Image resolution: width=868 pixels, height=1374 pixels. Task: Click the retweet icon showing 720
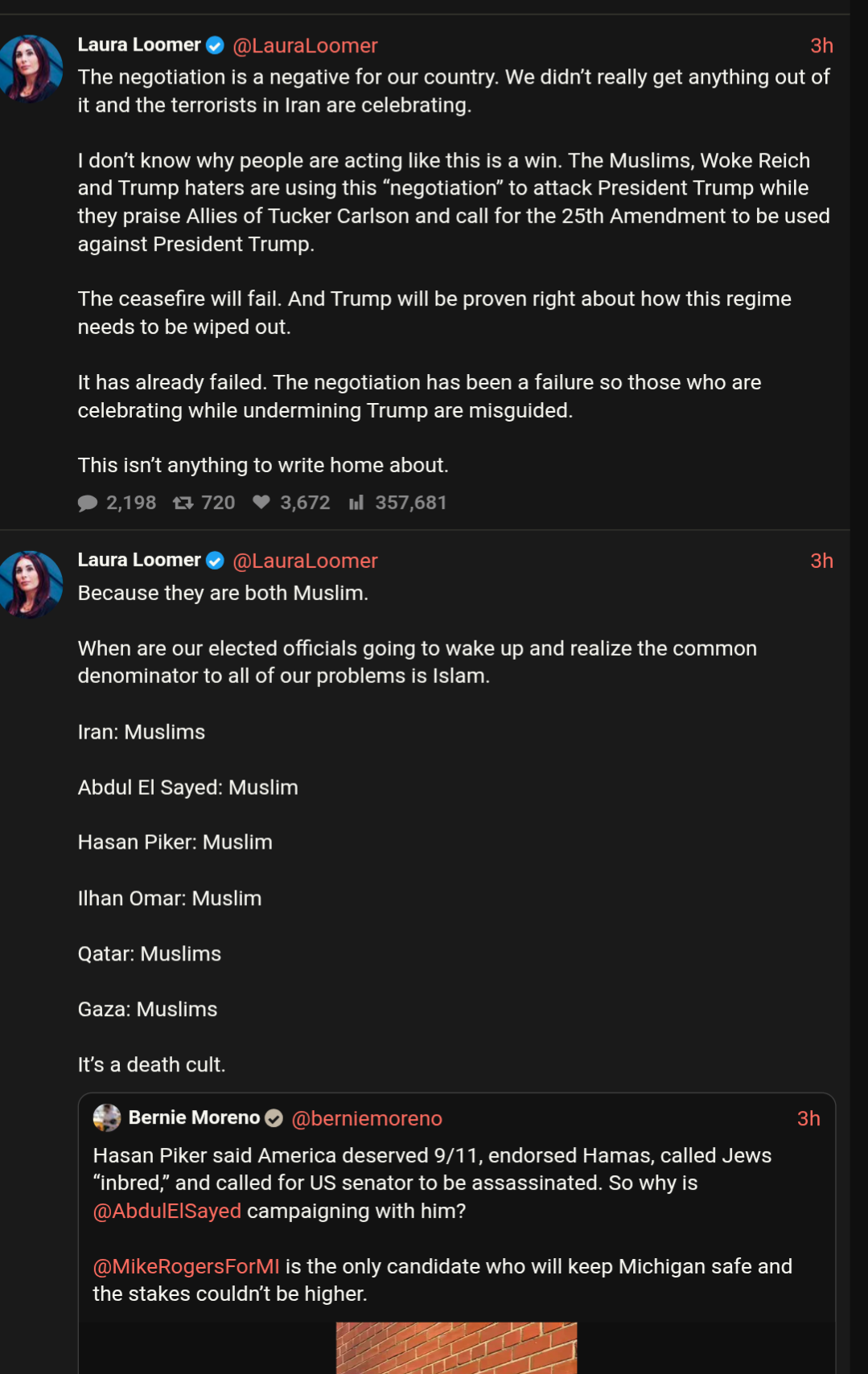183,504
